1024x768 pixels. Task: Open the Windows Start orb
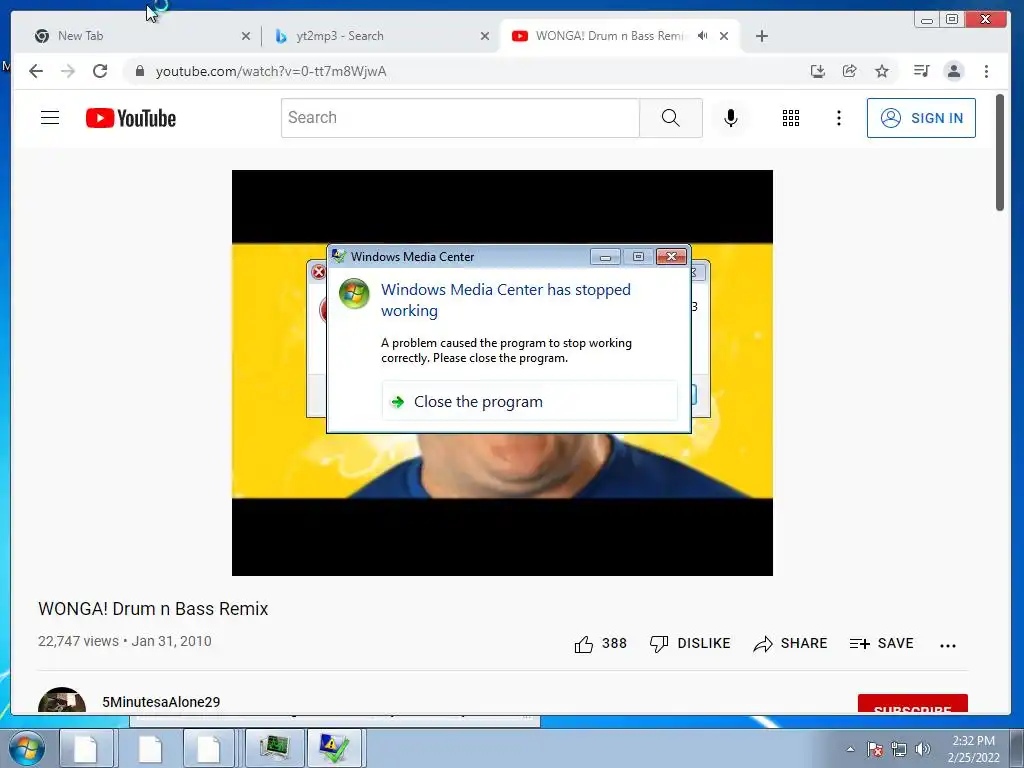pyautogui.click(x=27, y=748)
